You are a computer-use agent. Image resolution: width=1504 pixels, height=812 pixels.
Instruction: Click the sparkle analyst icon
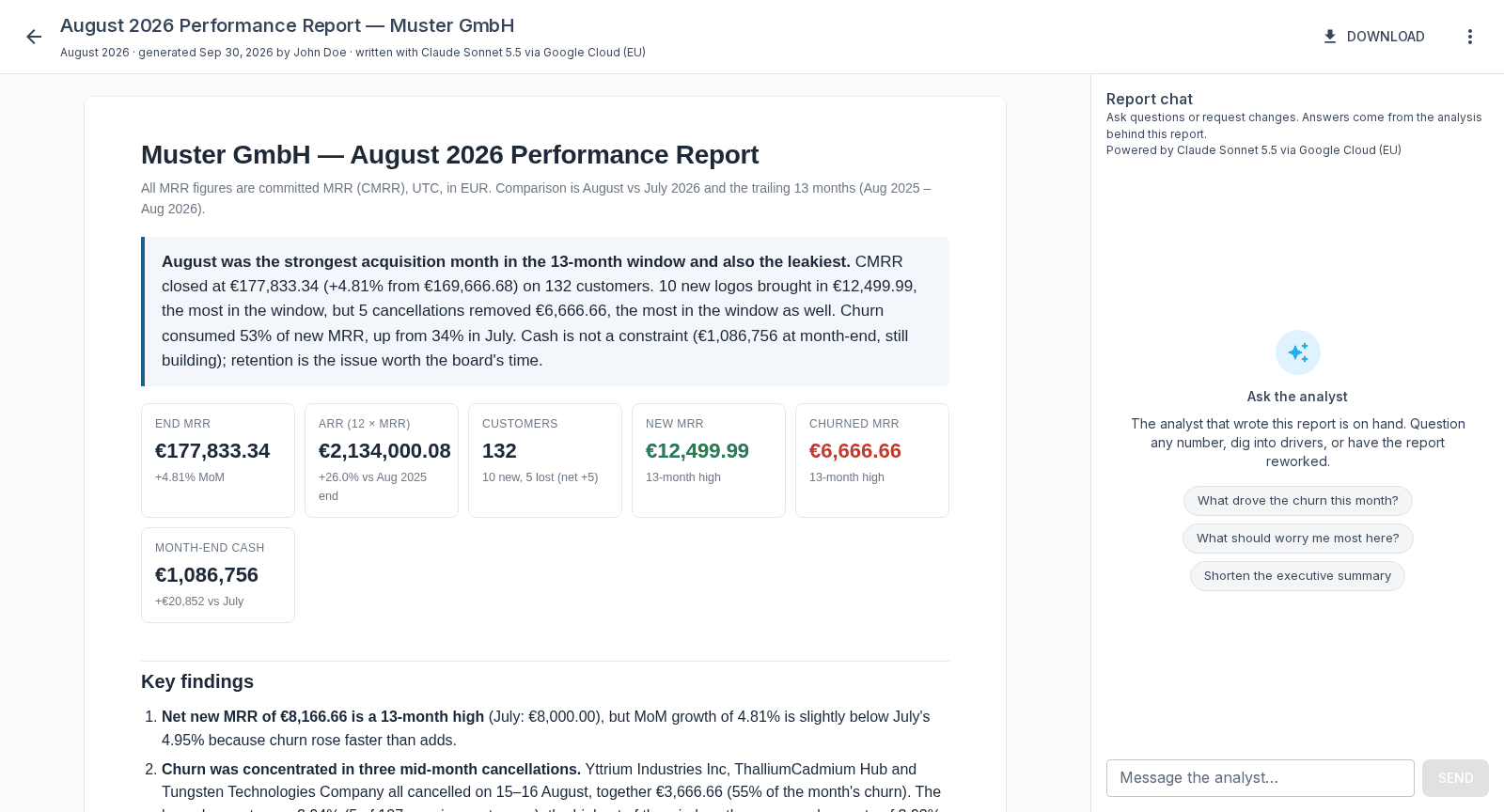pos(1298,352)
